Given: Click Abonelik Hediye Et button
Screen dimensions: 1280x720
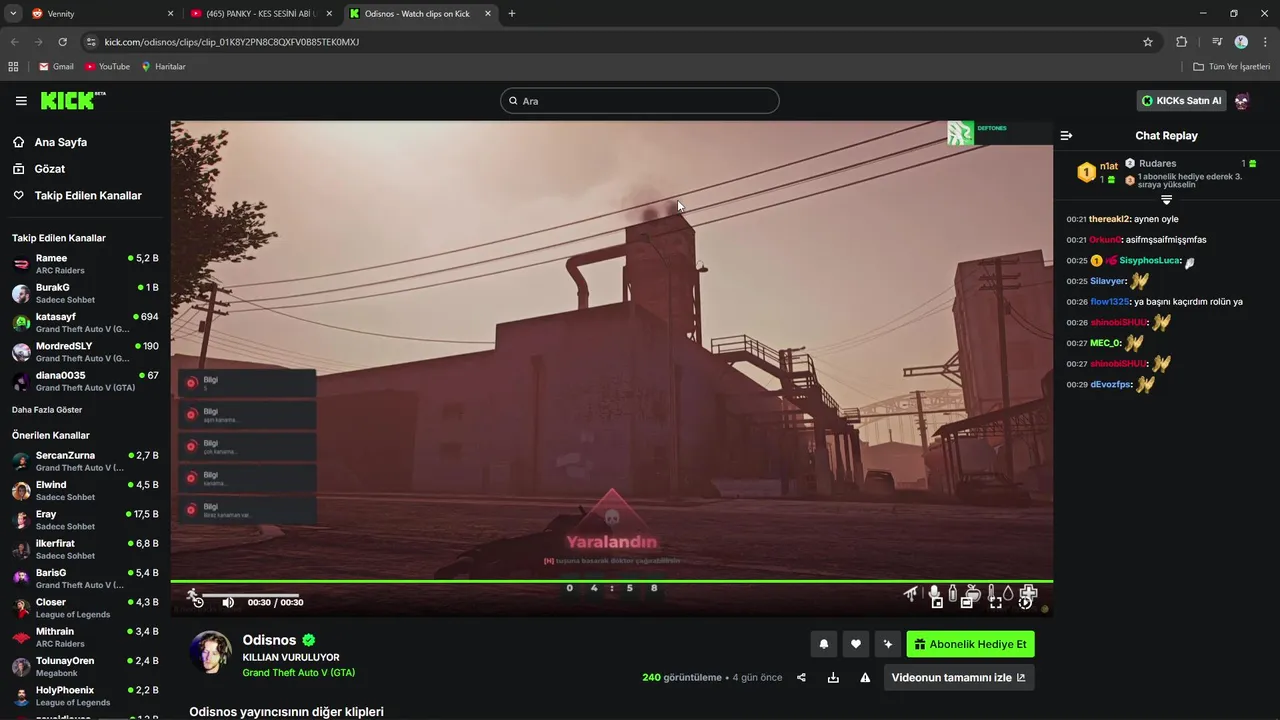Looking at the screenshot, I should 970,644.
